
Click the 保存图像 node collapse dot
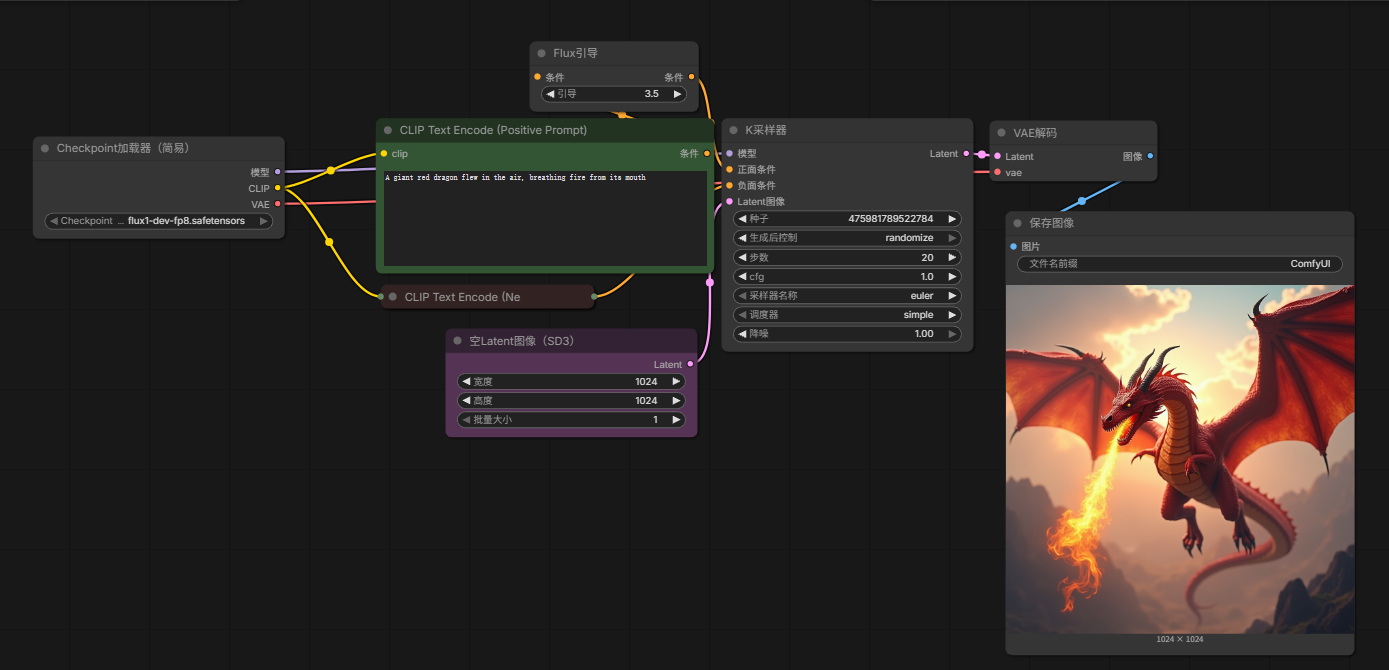coord(1018,223)
